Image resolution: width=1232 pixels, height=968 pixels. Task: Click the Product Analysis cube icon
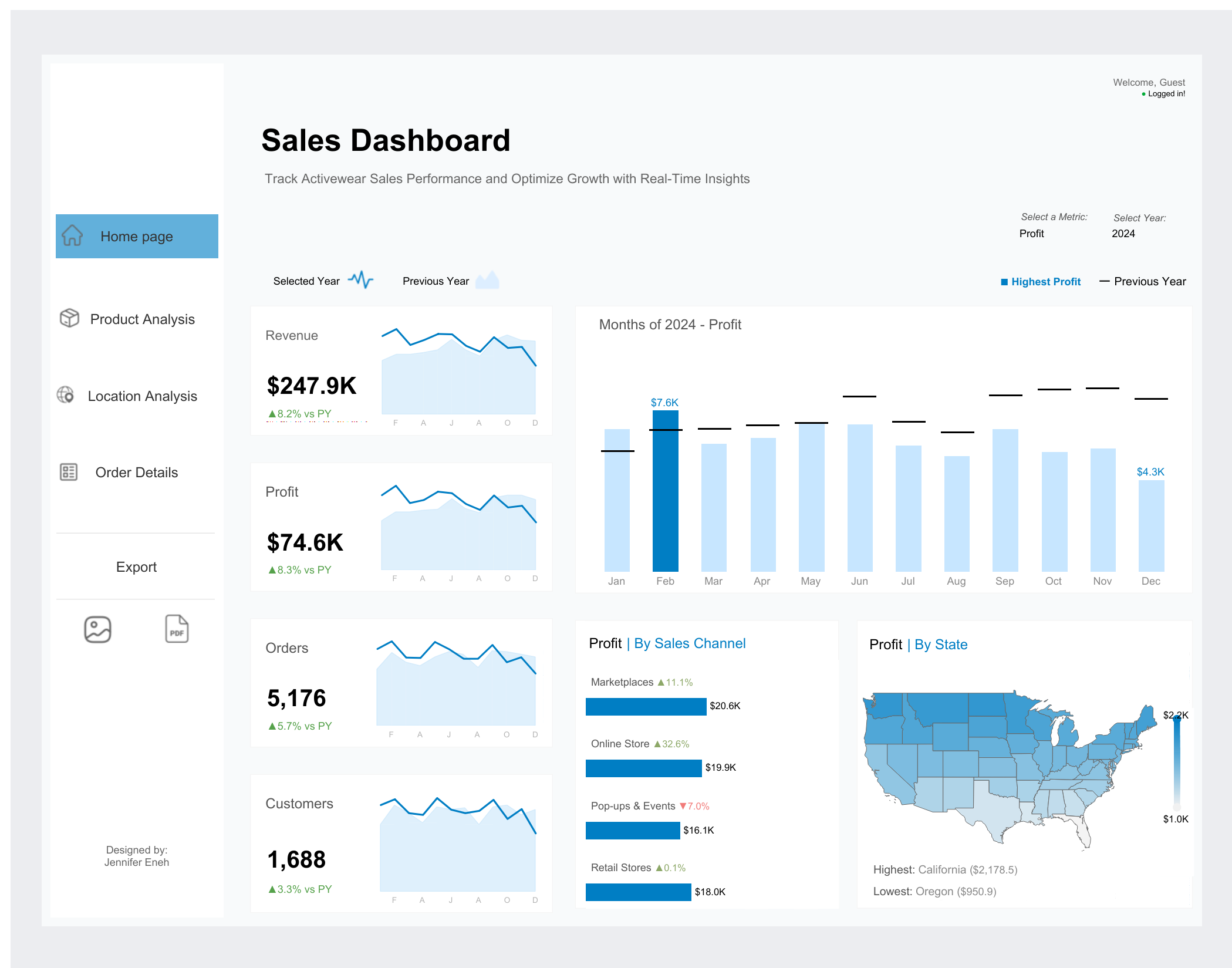(x=69, y=318)
